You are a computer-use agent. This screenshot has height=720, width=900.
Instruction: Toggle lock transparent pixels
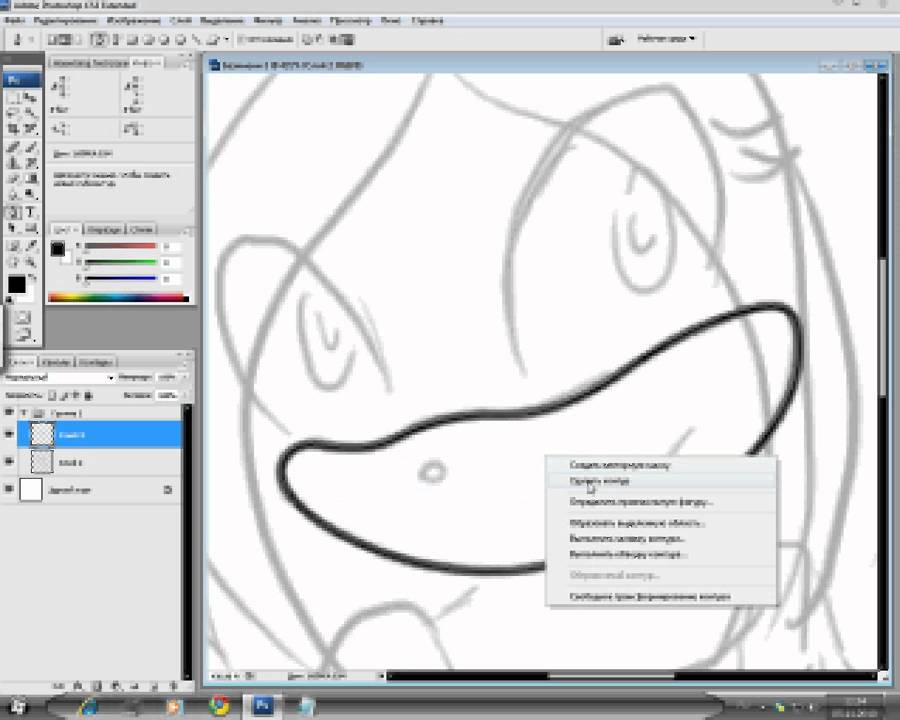(x=52, y=396)
